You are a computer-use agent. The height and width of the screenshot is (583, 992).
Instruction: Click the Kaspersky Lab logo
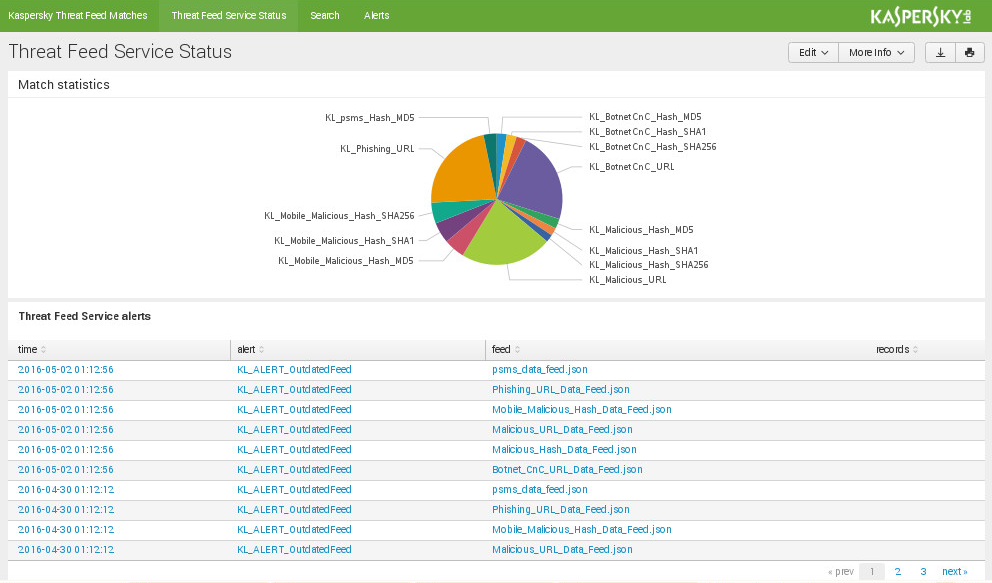click(920, 16)
